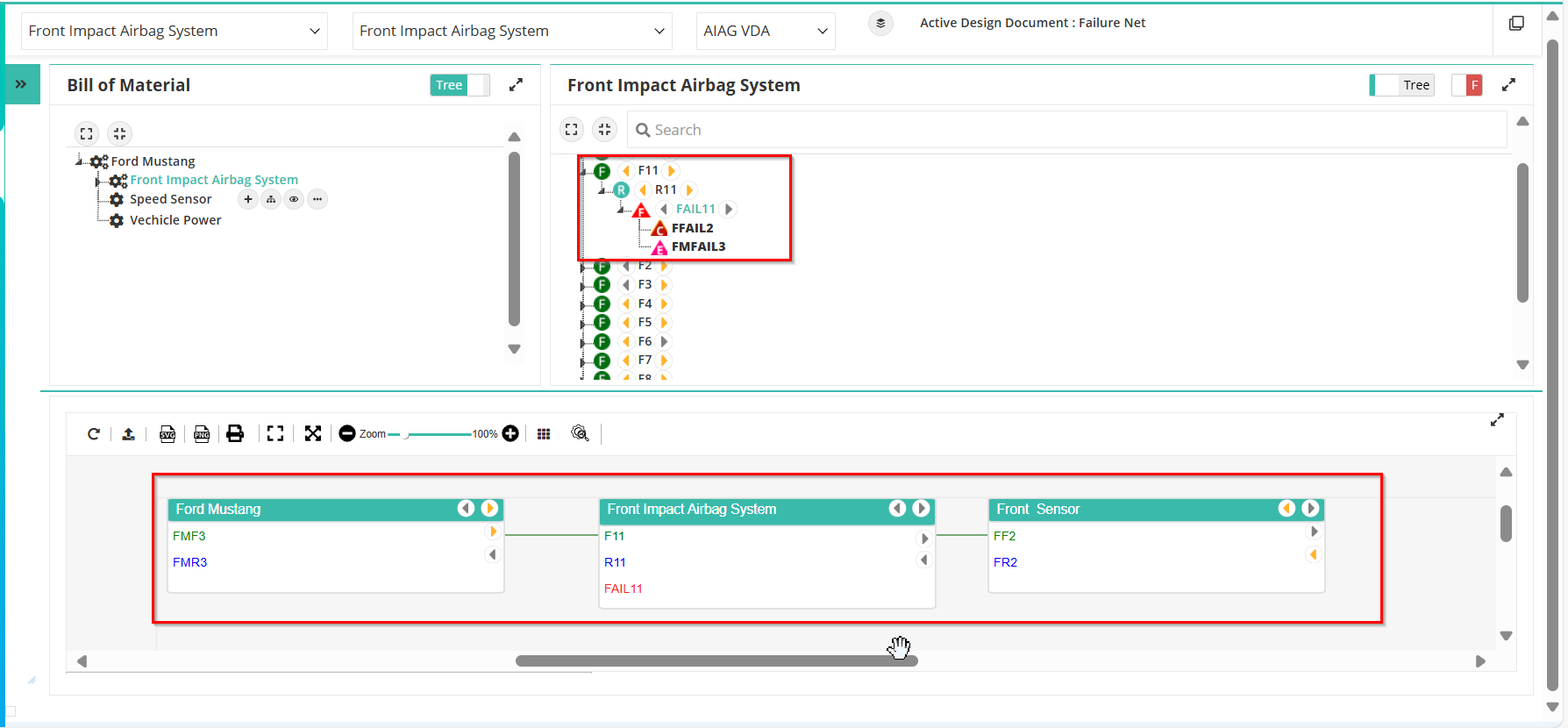Toggle the grid view icon

544,433
